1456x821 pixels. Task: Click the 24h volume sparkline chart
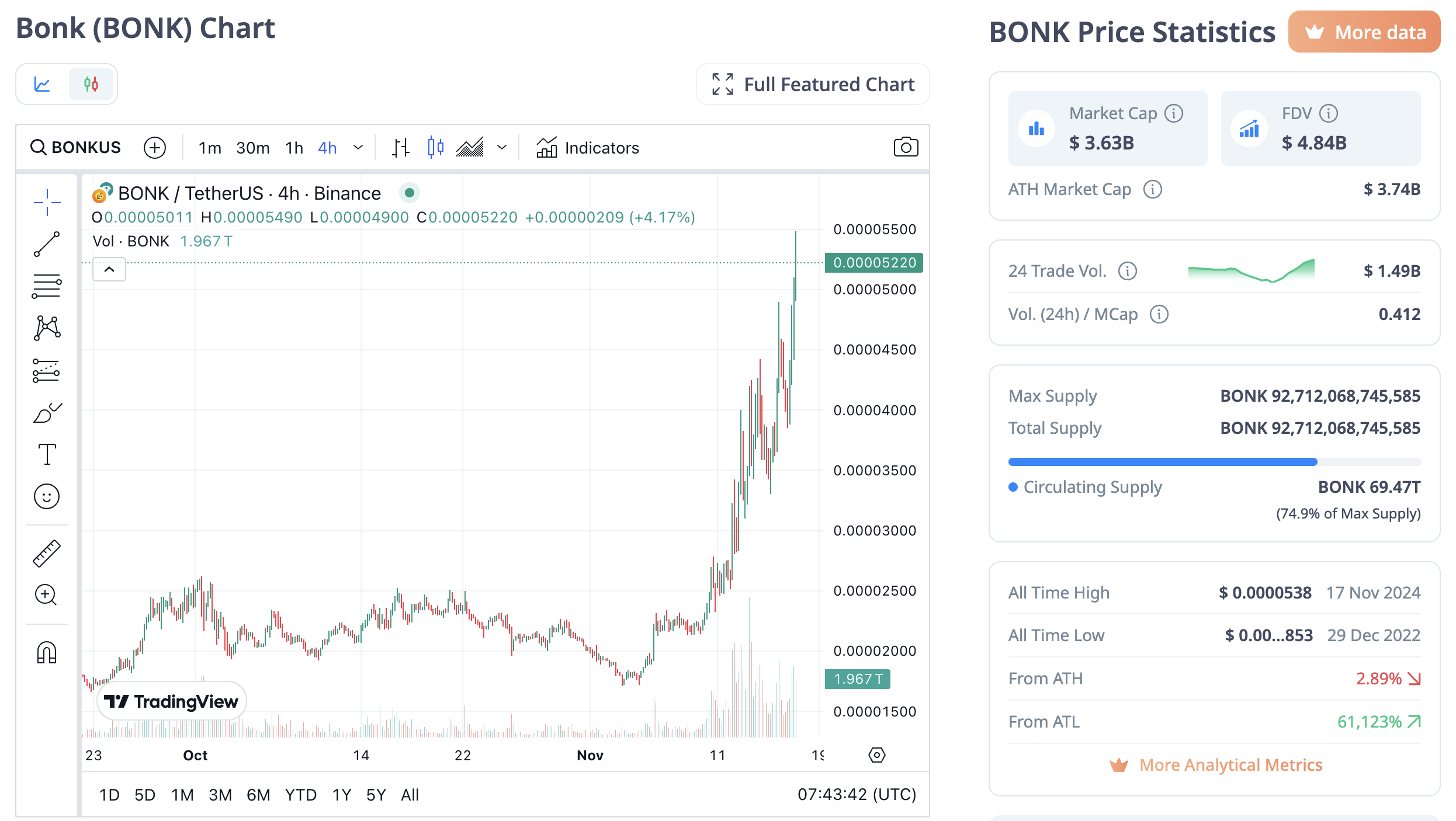(x=1252, y=270)
